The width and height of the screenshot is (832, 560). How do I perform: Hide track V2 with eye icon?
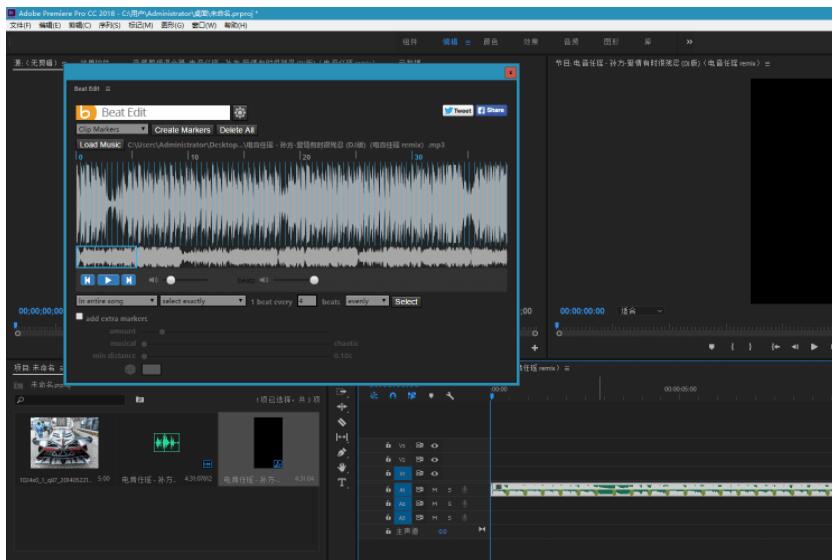(435, 460)
